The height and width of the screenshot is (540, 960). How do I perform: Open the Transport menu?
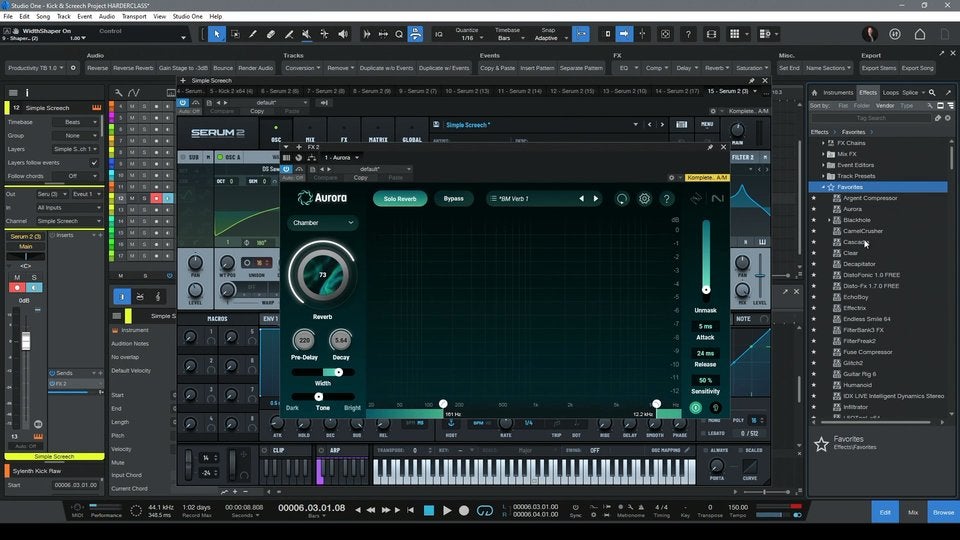coord(134,17)
